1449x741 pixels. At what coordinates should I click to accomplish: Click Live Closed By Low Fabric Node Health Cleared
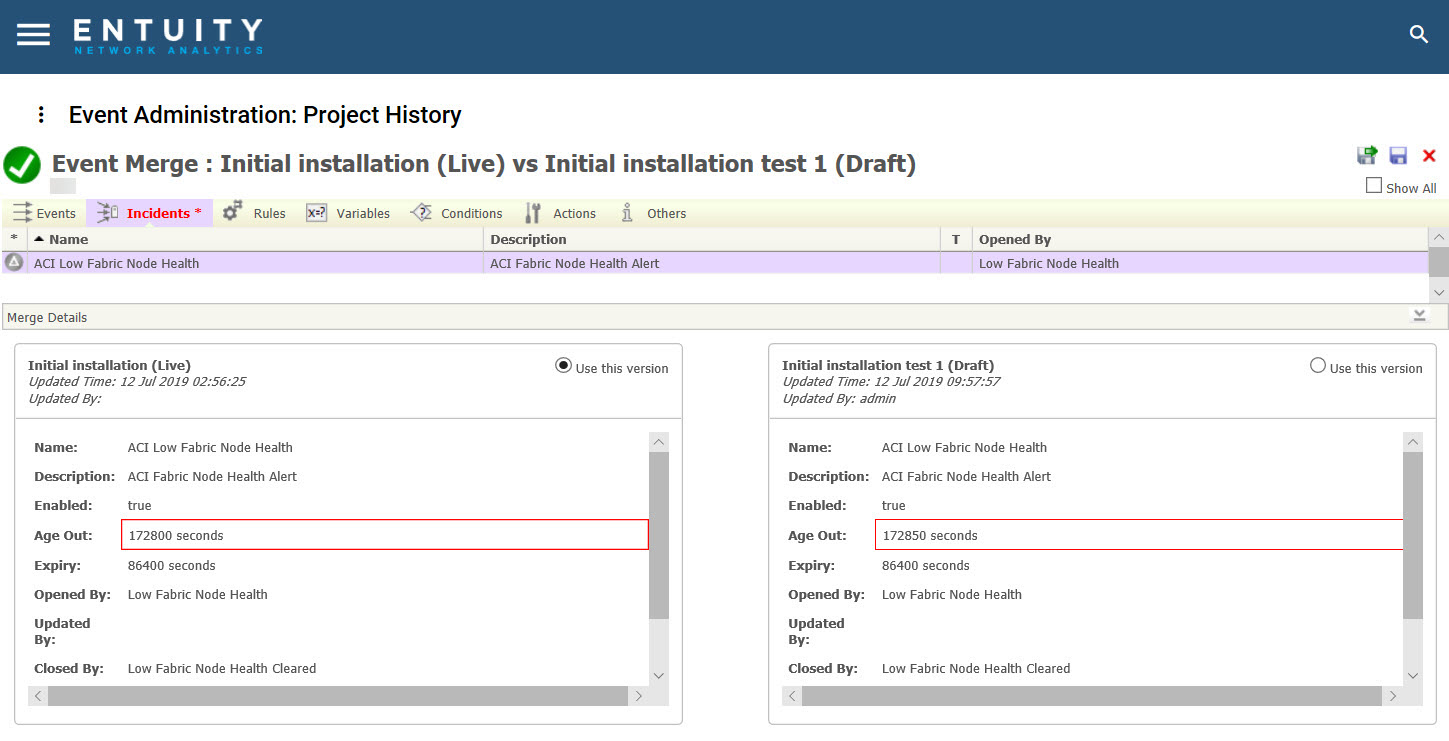click(x=222, y=668)
